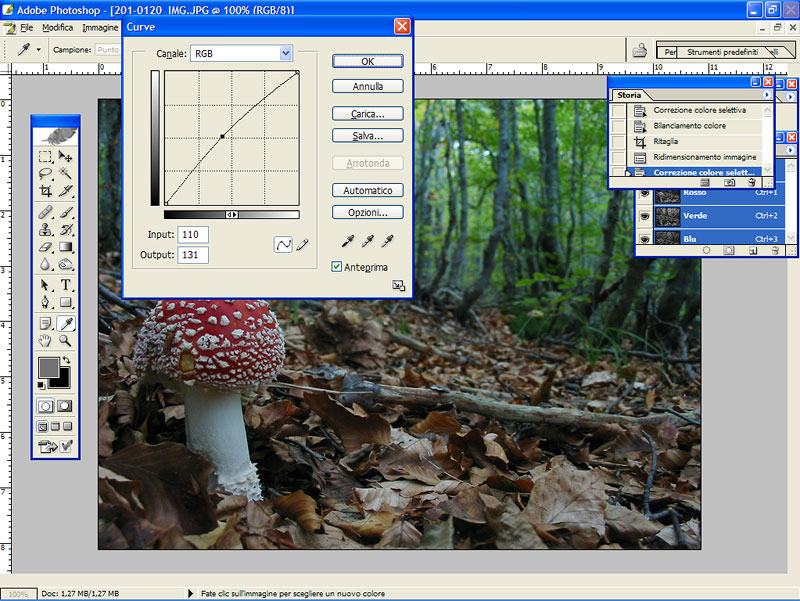The image size is (800, 601).
Task: Click the zoom percentage field in status bar
Action: [x=18, y=594]
